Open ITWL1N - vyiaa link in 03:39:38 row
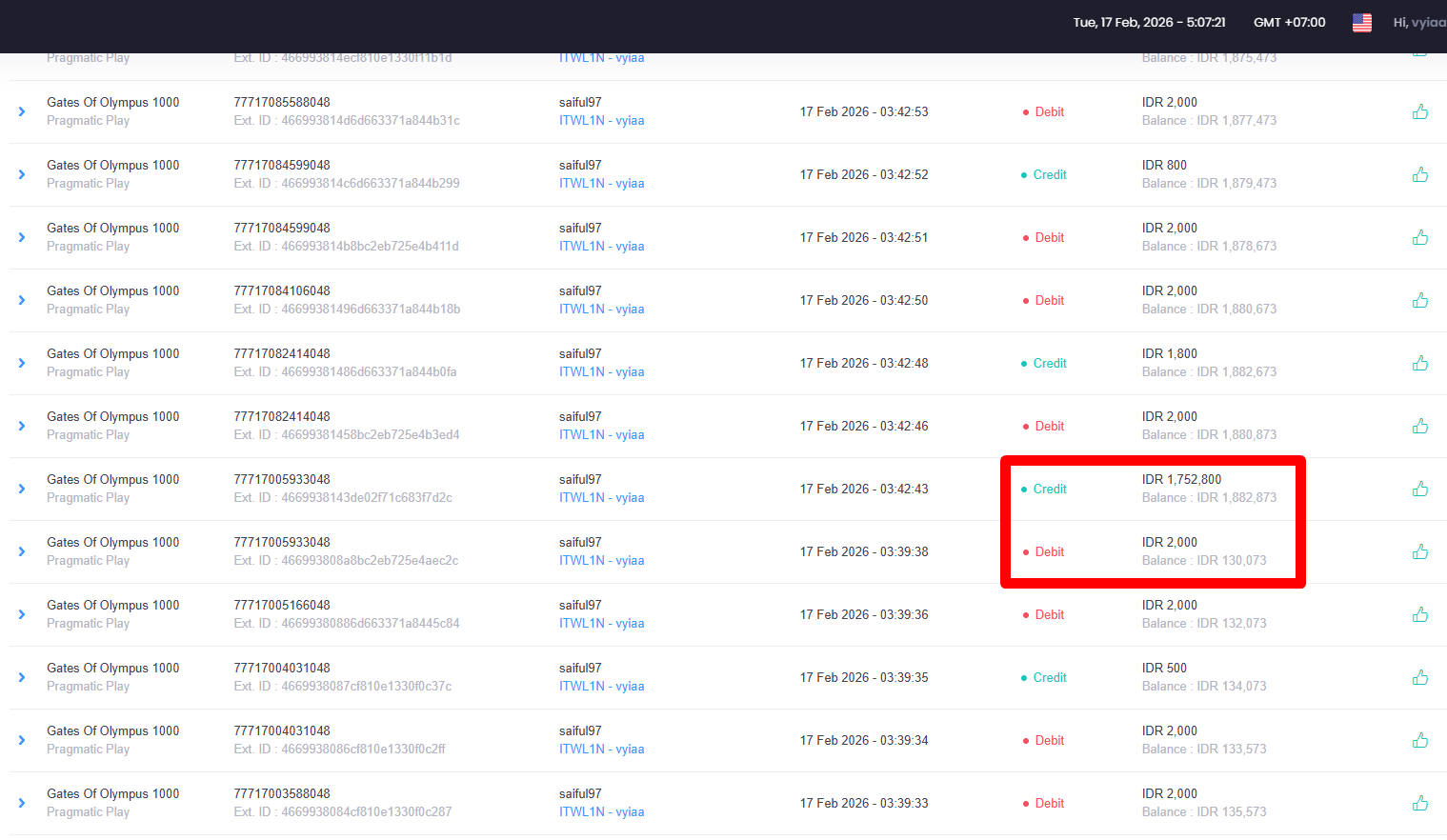This screenshot has height=840, width=1447. tap(601, 561)
